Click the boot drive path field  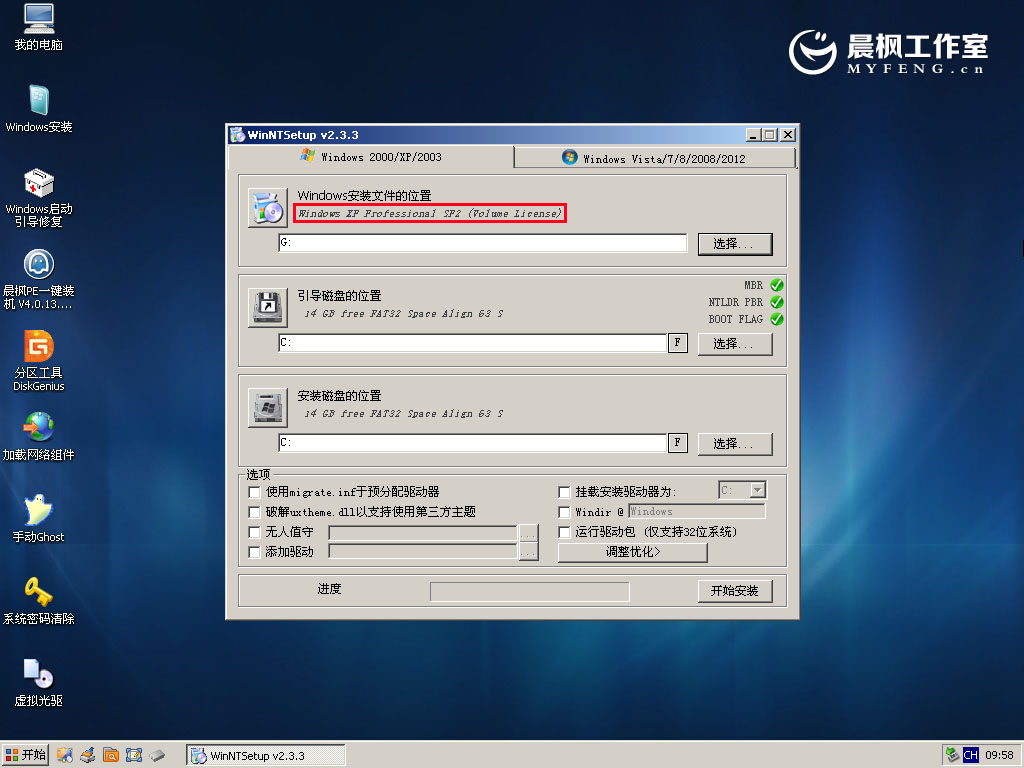coord(473,342)
